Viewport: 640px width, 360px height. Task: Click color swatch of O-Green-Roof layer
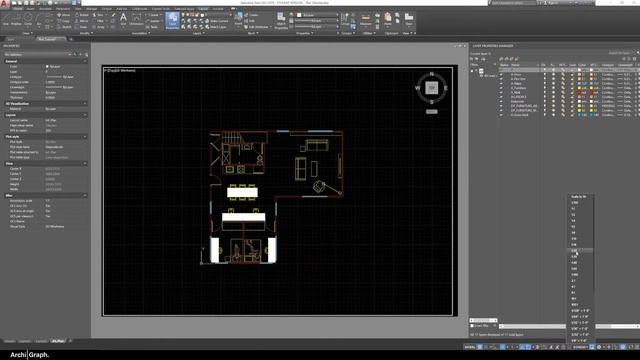coord(580,115)
